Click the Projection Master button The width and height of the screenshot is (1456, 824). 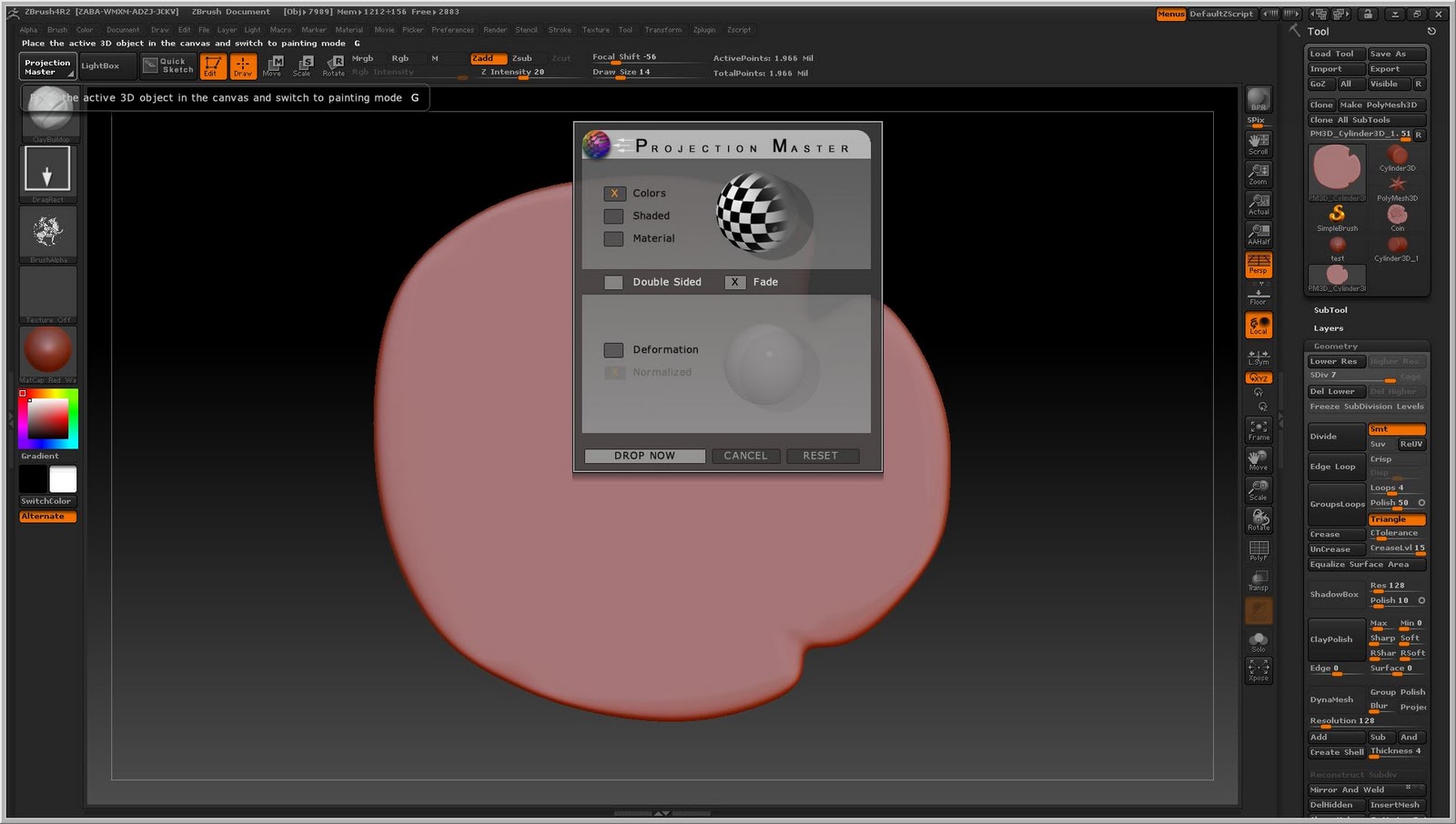pyautogui.click(x=47, y=66)
